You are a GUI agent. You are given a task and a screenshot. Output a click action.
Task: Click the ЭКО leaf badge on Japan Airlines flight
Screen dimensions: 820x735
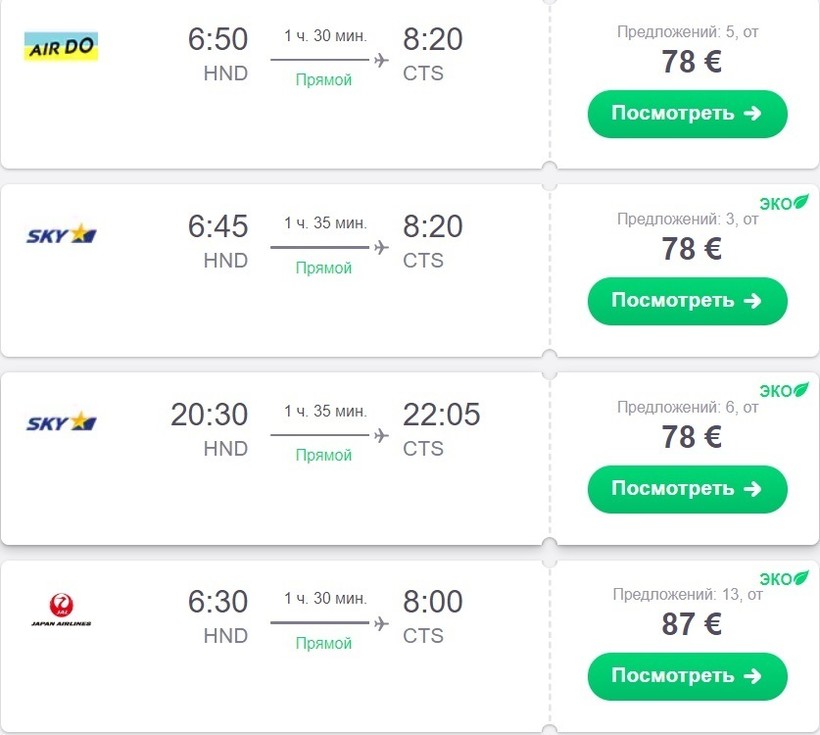point(785,578)
